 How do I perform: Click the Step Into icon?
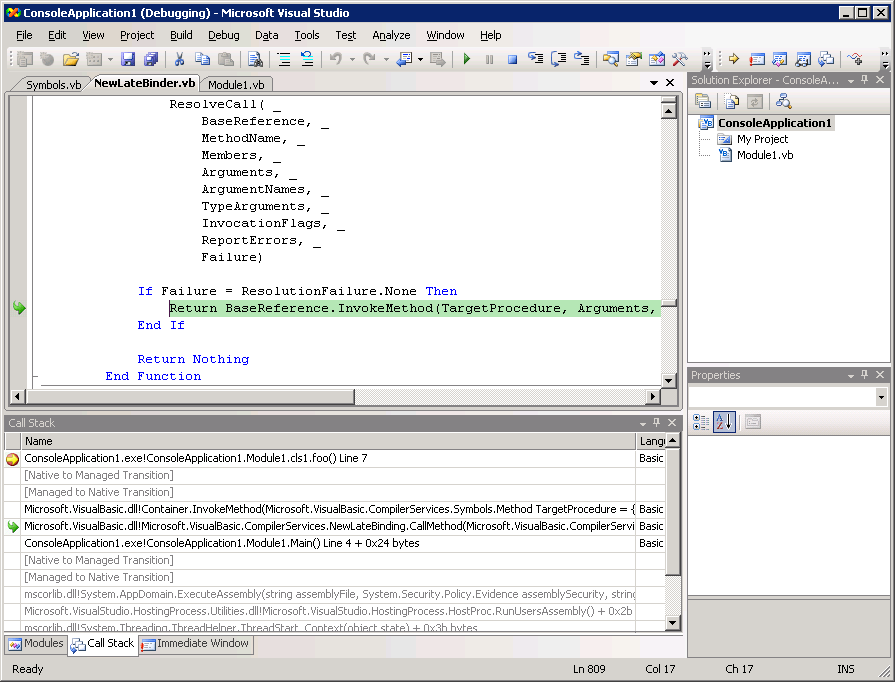pyautogui.click(x=535, y=59)
